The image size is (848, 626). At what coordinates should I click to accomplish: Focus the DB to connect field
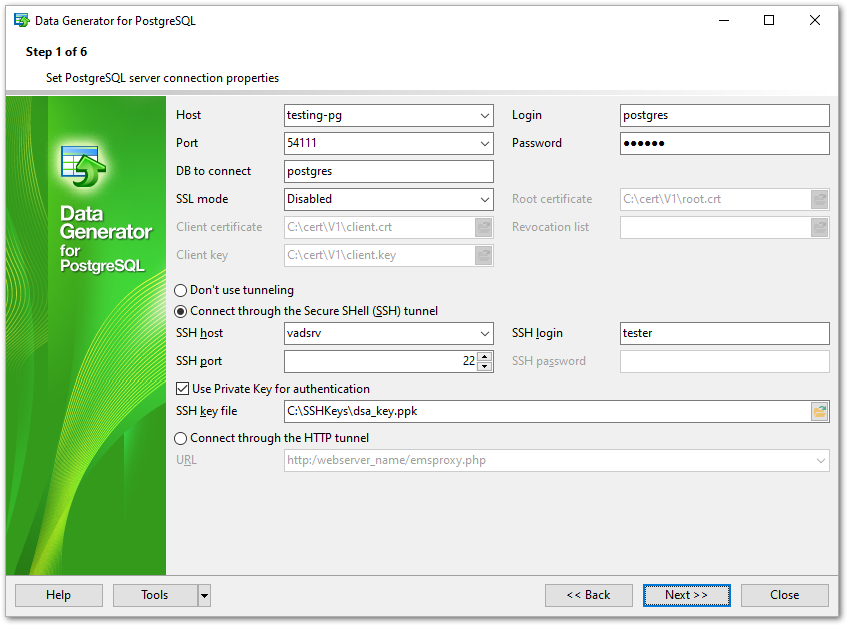388,171
